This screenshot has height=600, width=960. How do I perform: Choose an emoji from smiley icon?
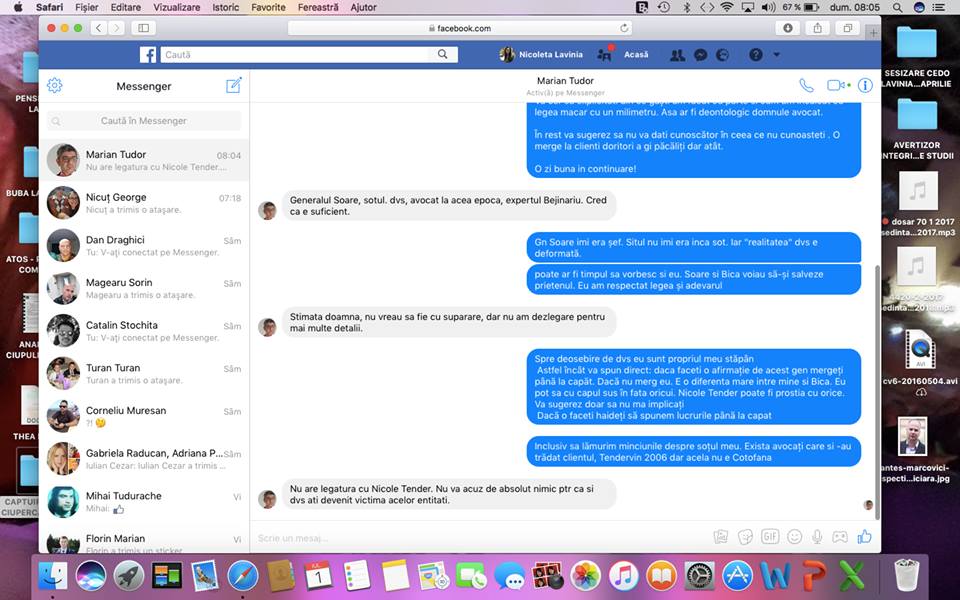pyautogui.click(x=794, y=537)
